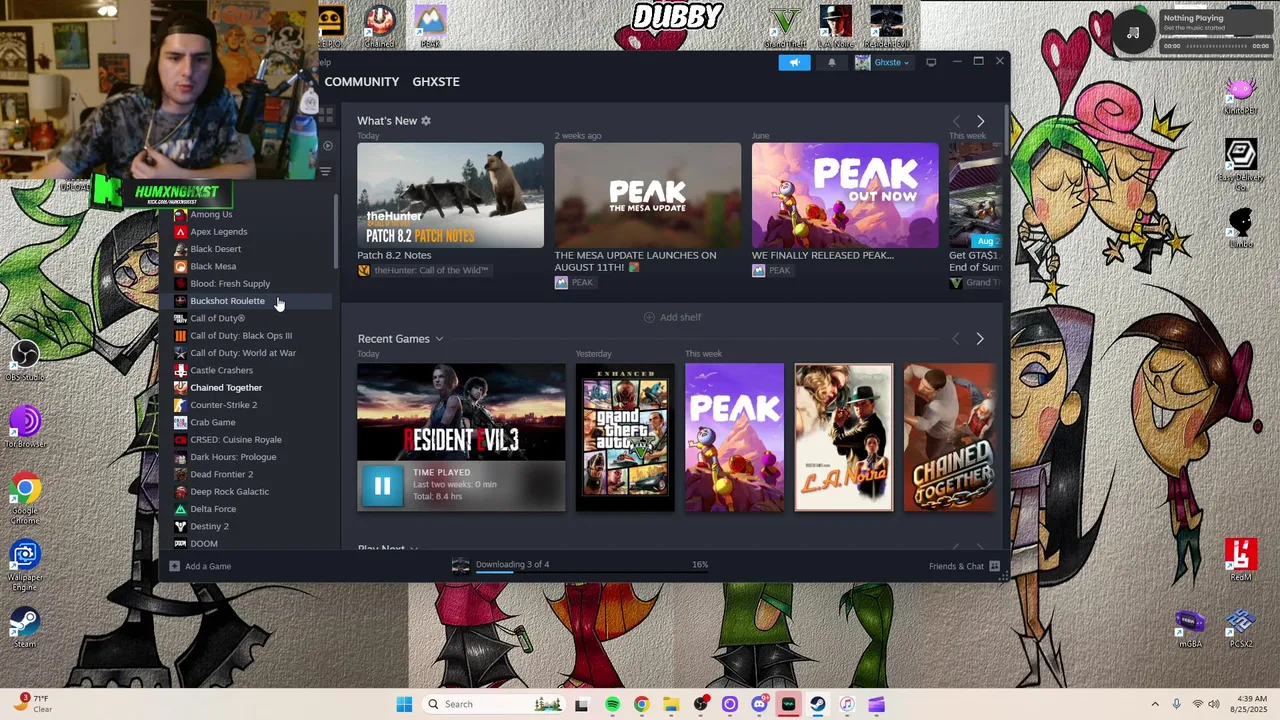Open Steam announcements megaphone button
The image size is (1280, 720).
tap(794, 62)
